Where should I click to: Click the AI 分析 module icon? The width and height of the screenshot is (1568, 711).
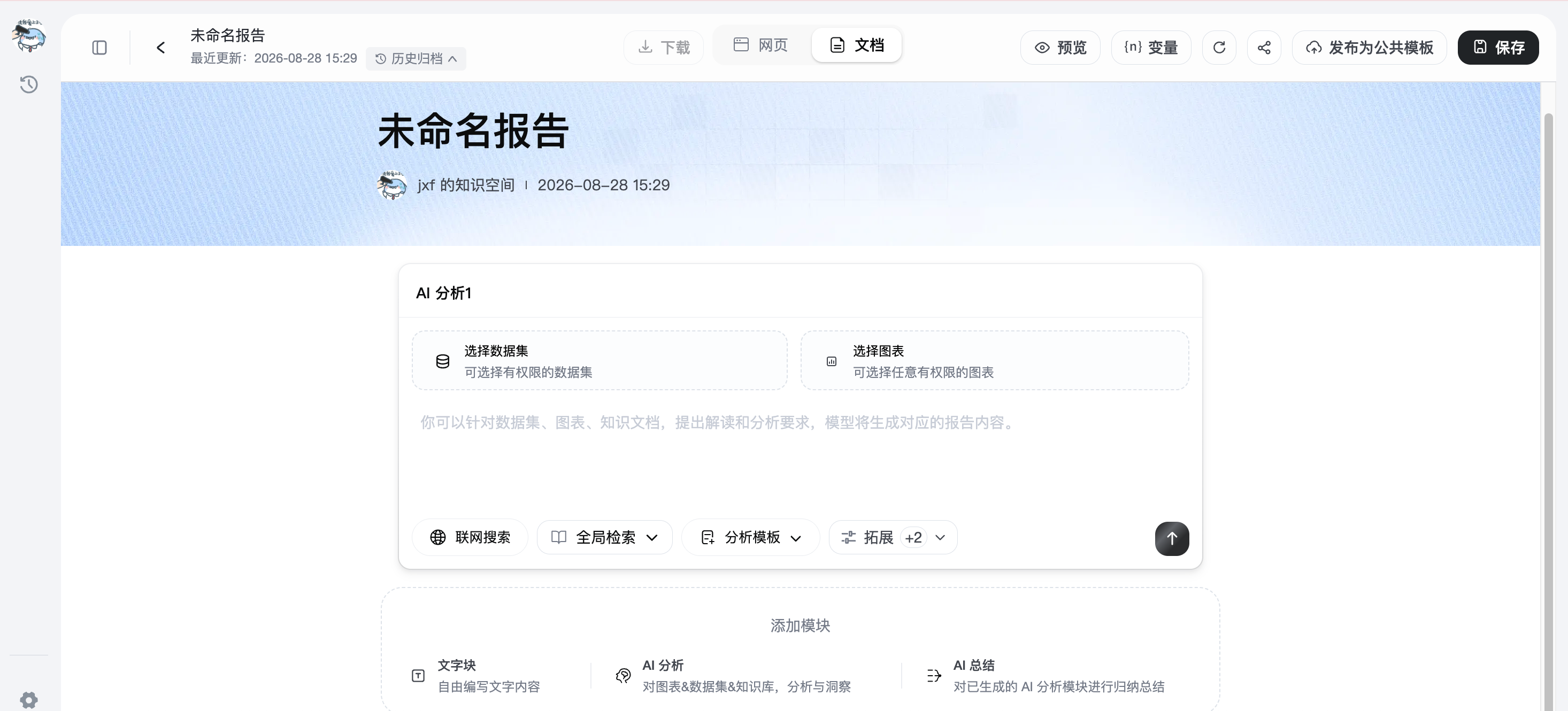[624, 676]
